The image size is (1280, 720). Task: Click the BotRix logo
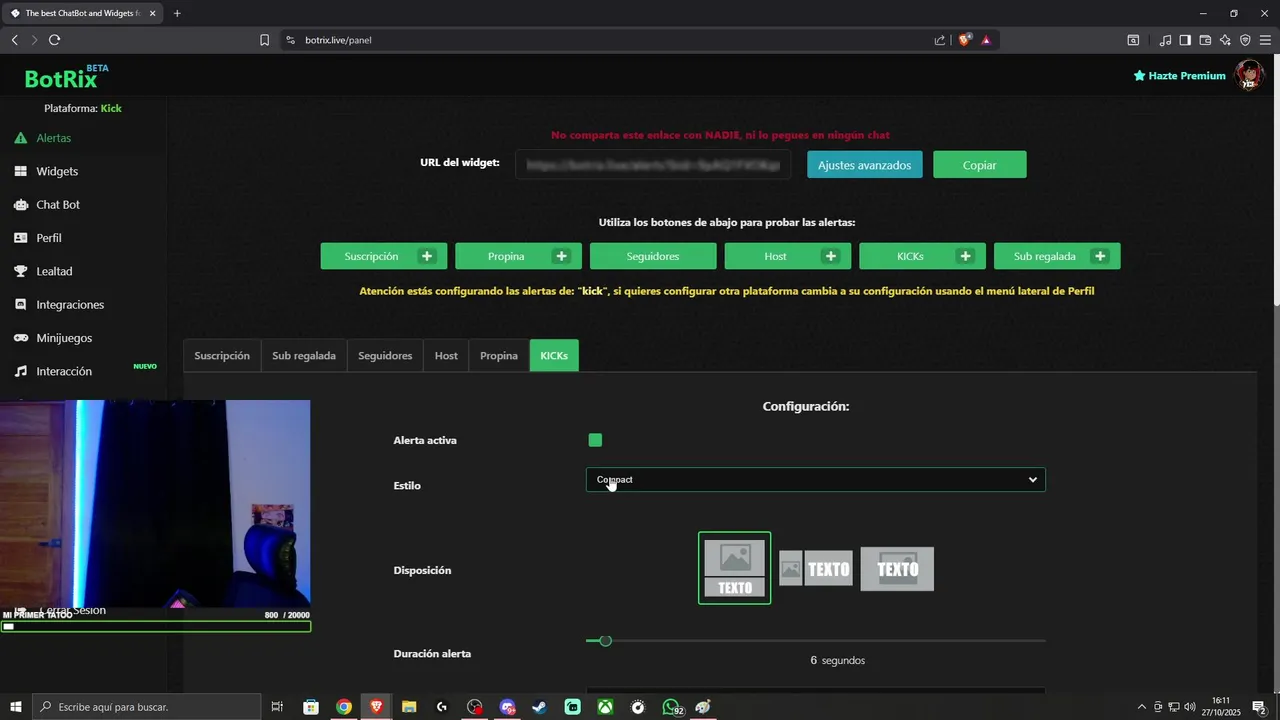(66, 77)
